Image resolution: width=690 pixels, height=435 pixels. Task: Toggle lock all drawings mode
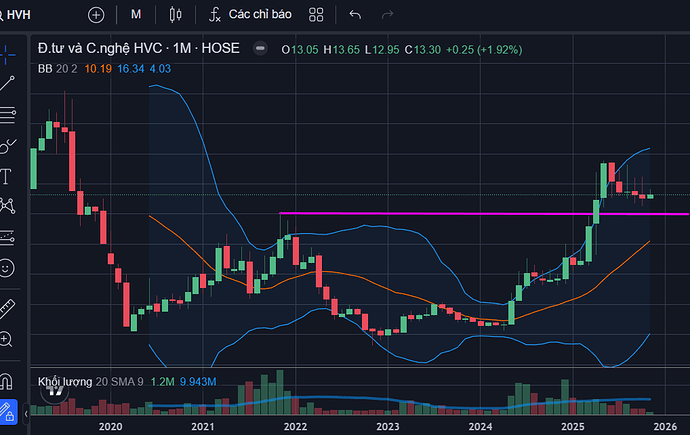click(x=8, y=412)
